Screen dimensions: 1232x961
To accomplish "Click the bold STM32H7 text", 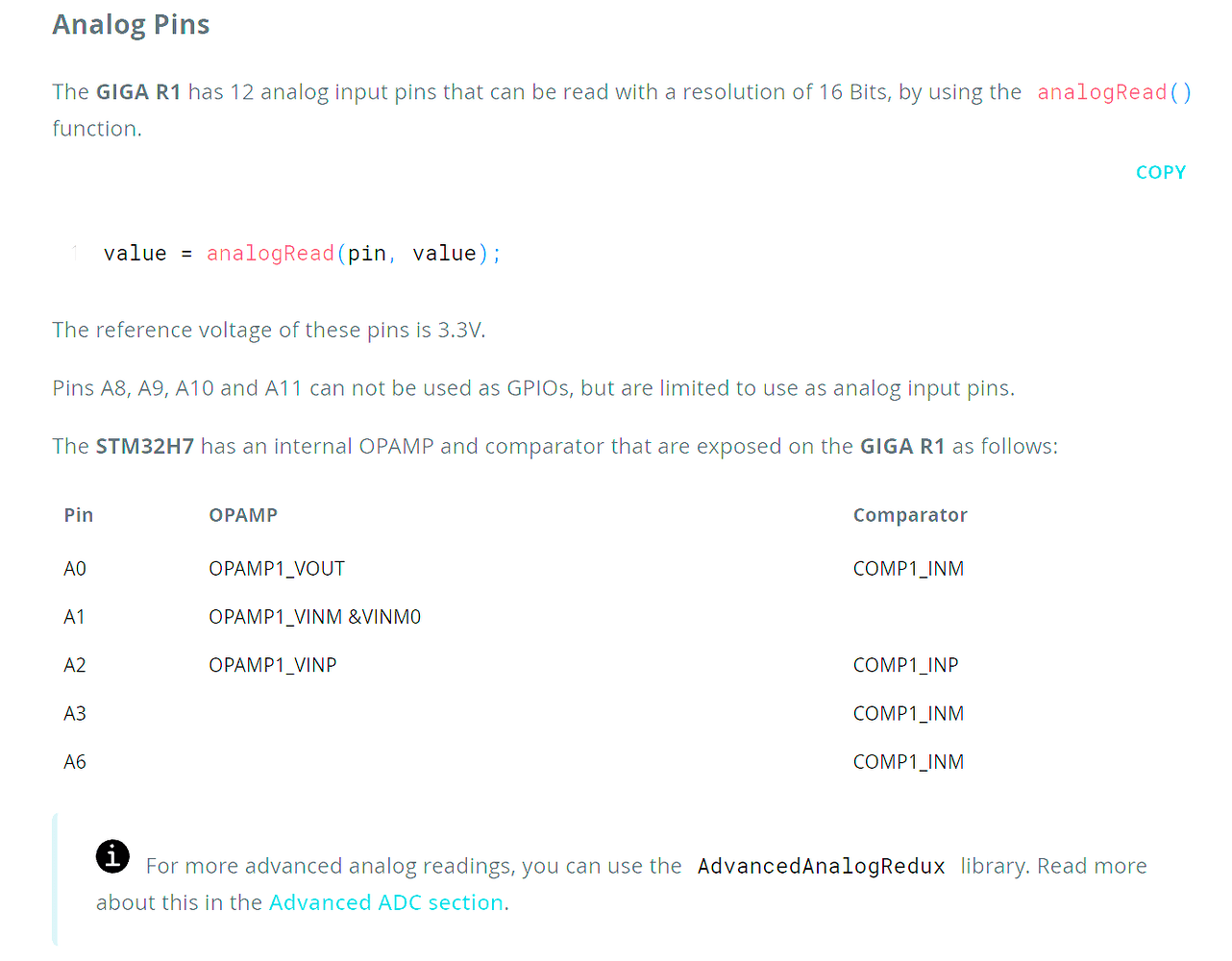I will (x=144, y=446).
